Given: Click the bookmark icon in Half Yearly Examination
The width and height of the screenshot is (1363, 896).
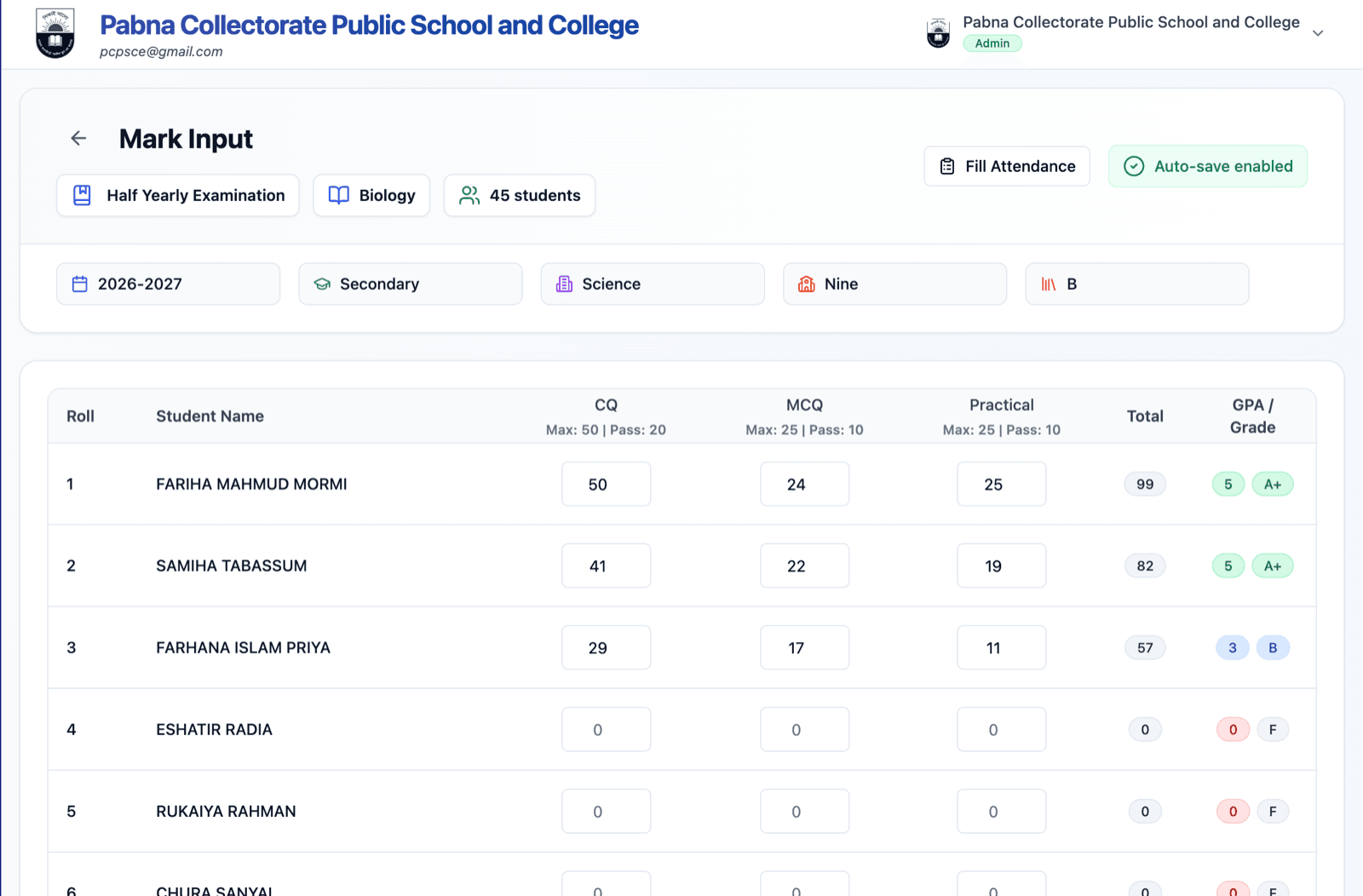Looking at the screenshot, I should coord(82,195).
